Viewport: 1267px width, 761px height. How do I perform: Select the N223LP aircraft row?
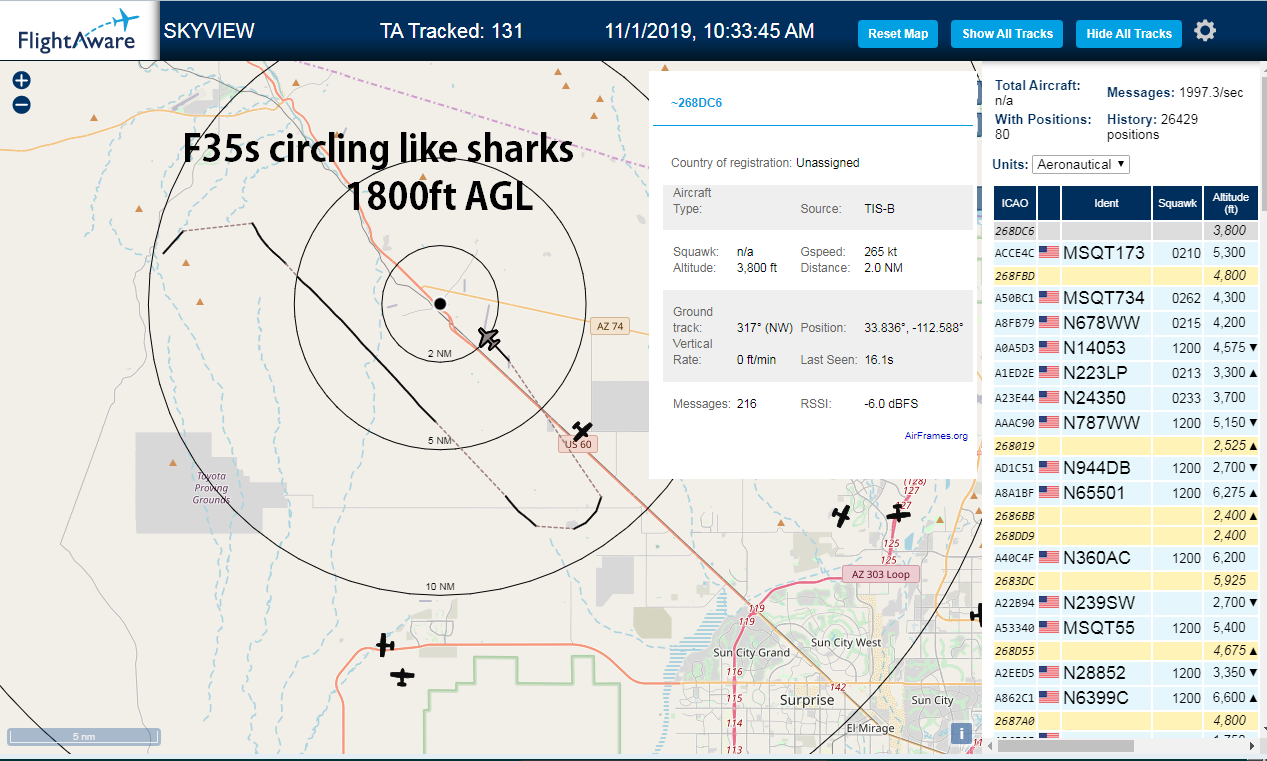tap(1126, 373)
